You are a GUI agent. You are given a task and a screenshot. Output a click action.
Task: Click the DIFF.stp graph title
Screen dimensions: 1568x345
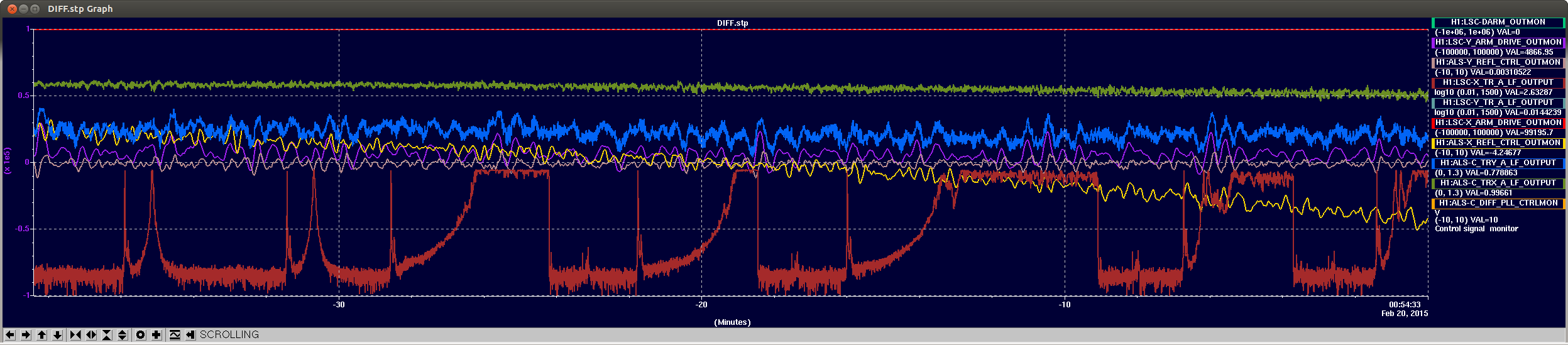pos(732,23)
